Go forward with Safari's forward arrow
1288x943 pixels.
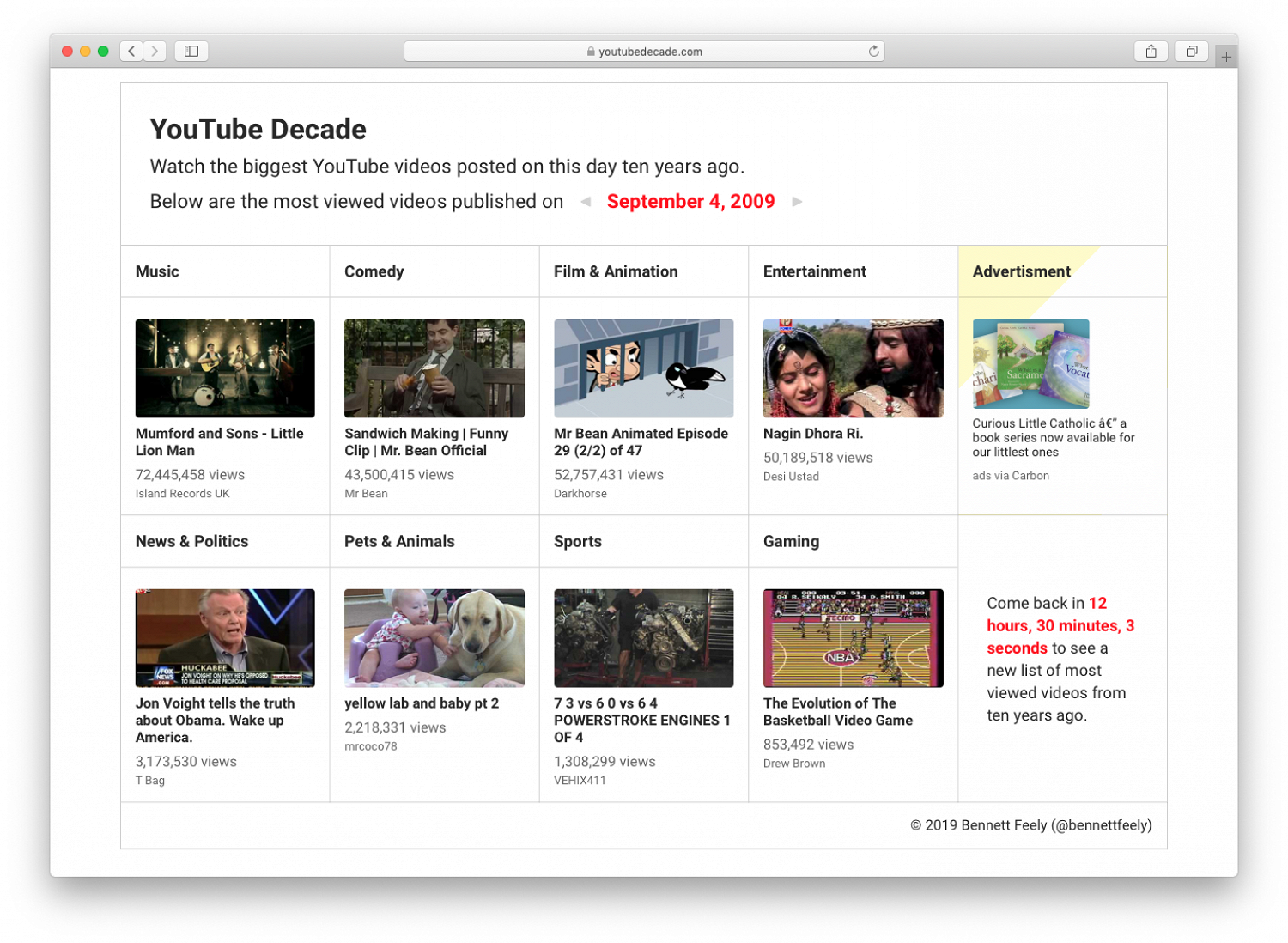pos(155,52)
